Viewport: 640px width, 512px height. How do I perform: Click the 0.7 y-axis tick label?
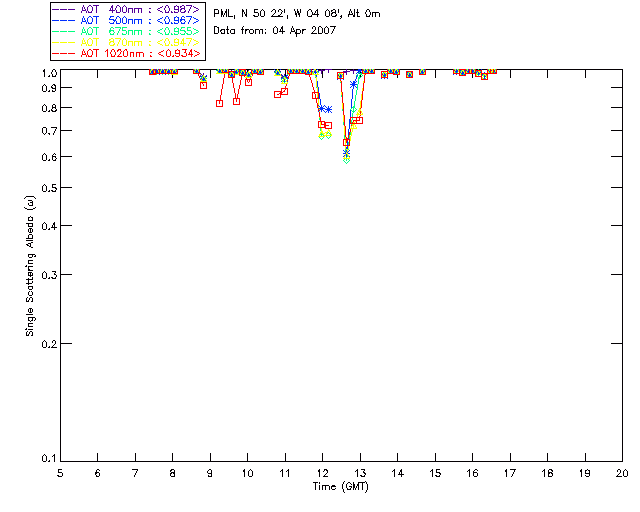(x=49, y=131)
